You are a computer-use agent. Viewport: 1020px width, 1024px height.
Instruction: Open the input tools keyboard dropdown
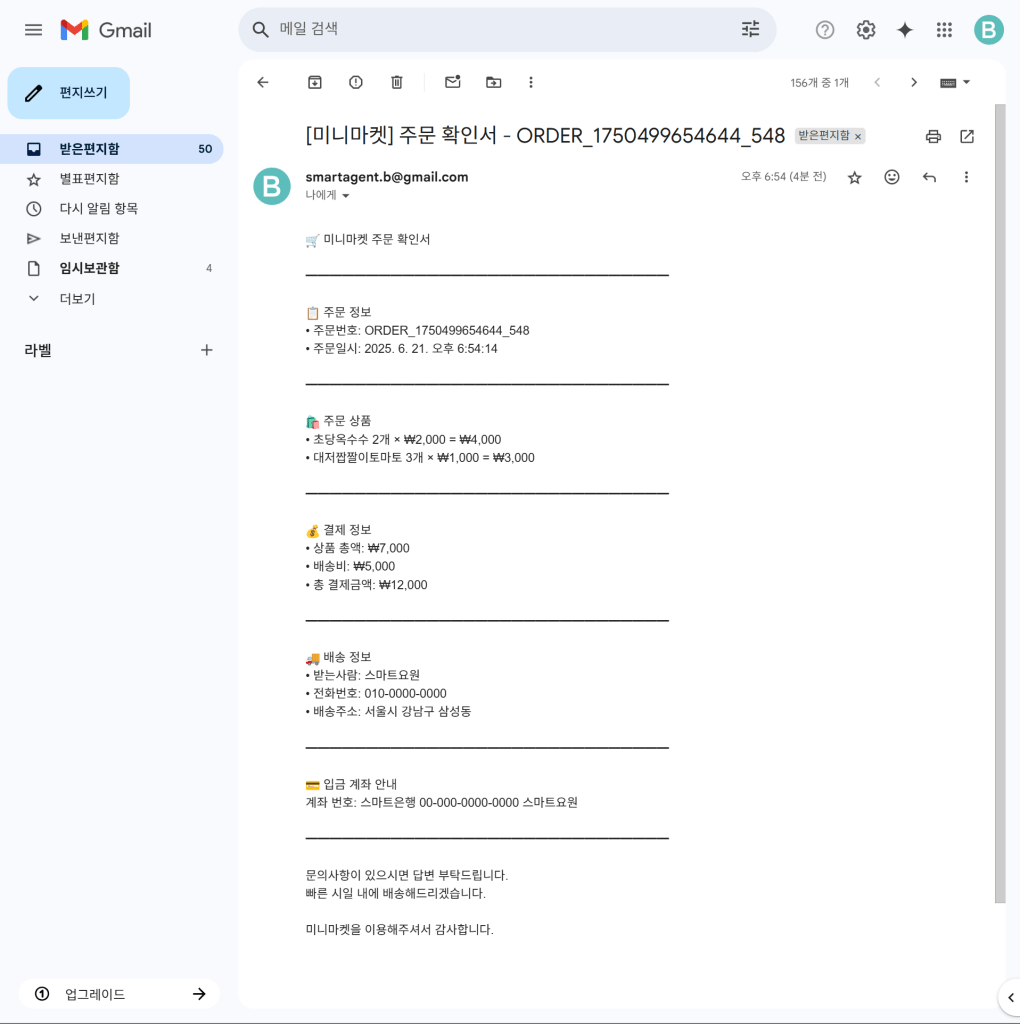click(955, 82)
